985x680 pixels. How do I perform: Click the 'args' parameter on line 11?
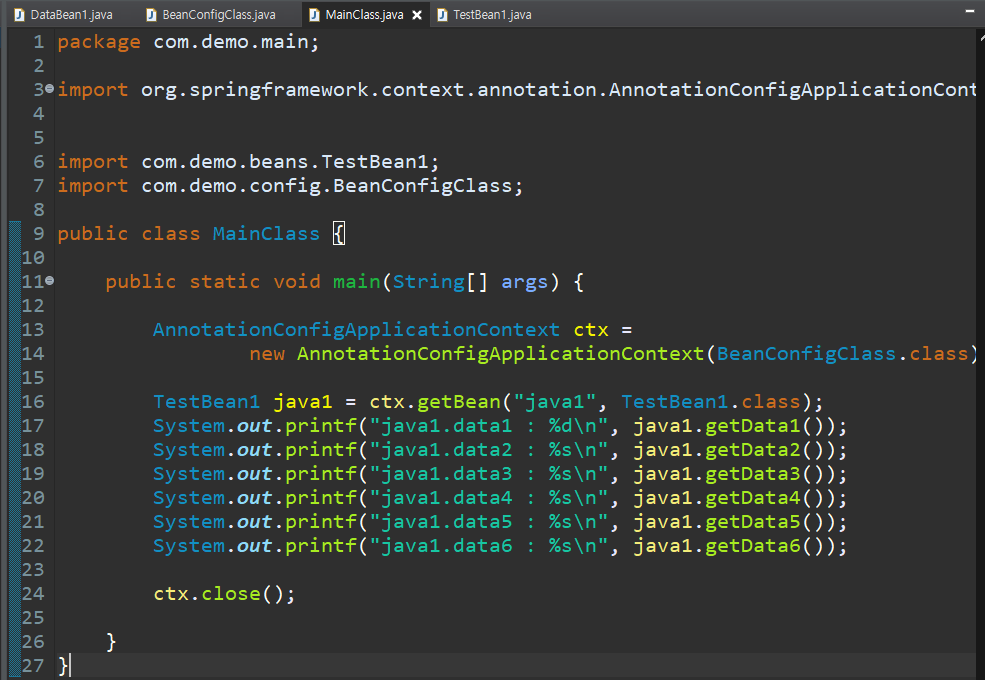click(525, 282)
